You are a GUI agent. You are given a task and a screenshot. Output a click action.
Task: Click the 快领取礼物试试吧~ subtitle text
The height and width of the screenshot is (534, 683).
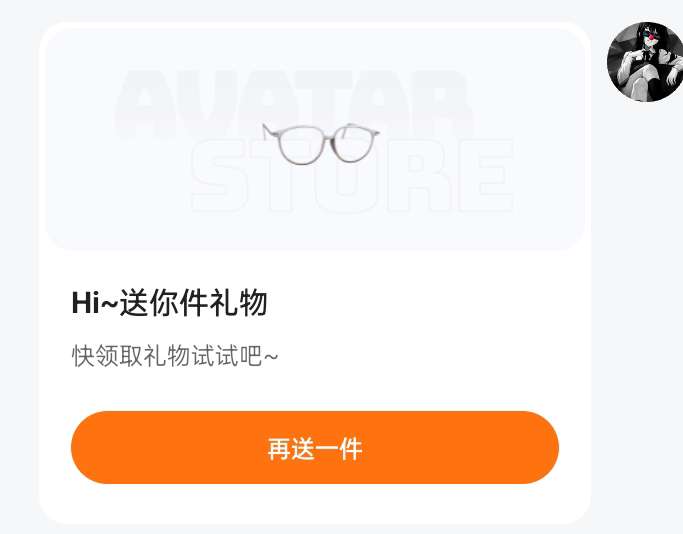(175, 356)
